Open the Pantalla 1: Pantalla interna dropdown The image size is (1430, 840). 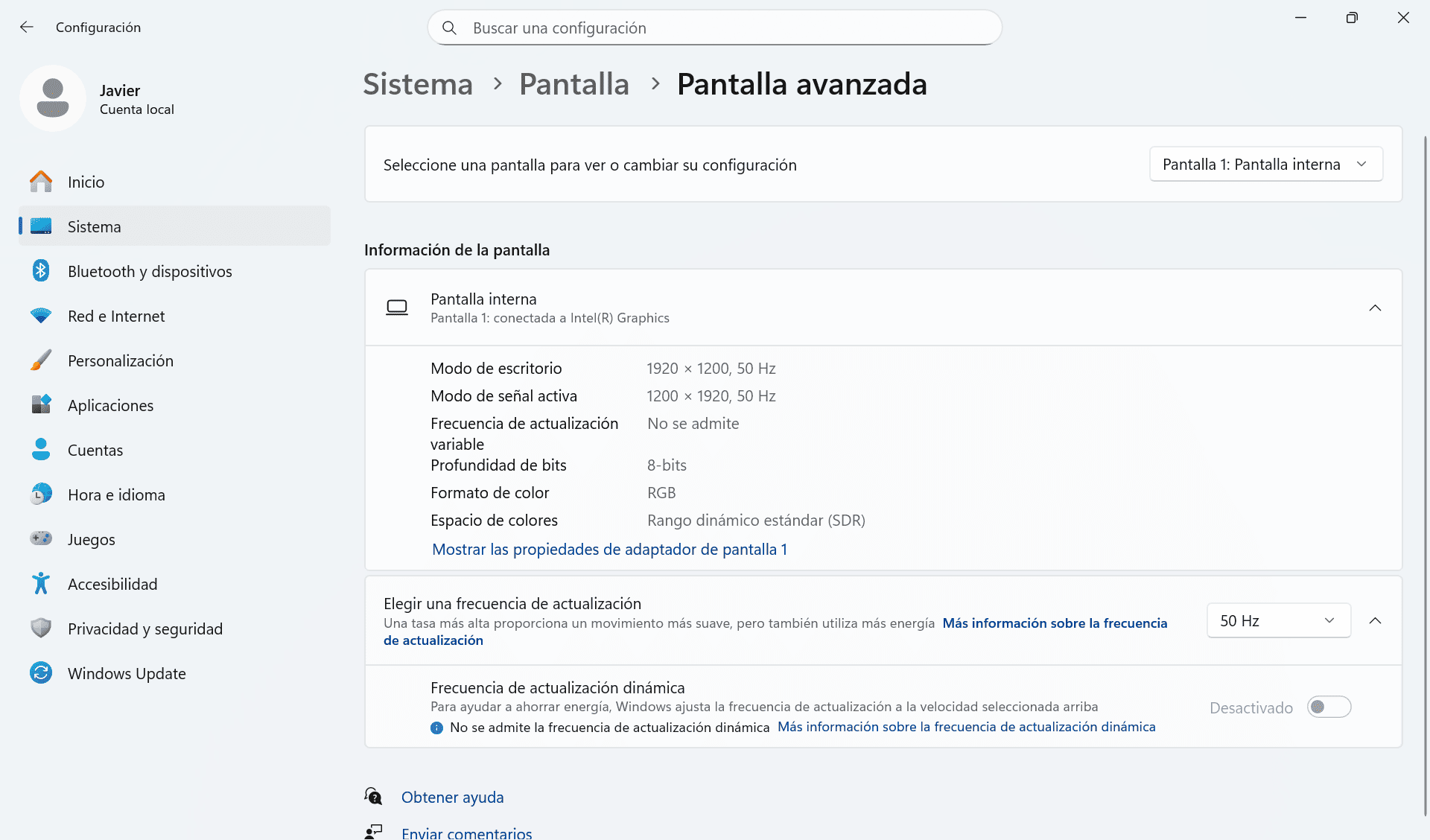click(x=1265, y=165)
